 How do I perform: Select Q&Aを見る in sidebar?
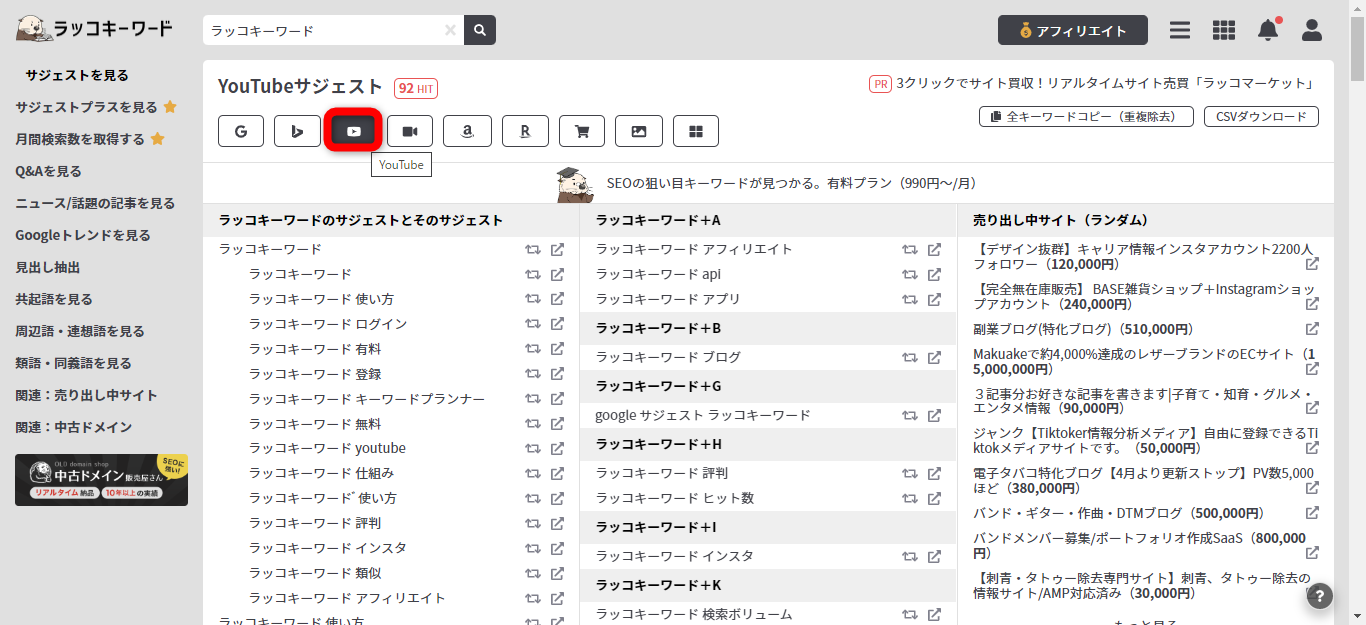pyautogui.click(x=48, y=171)
